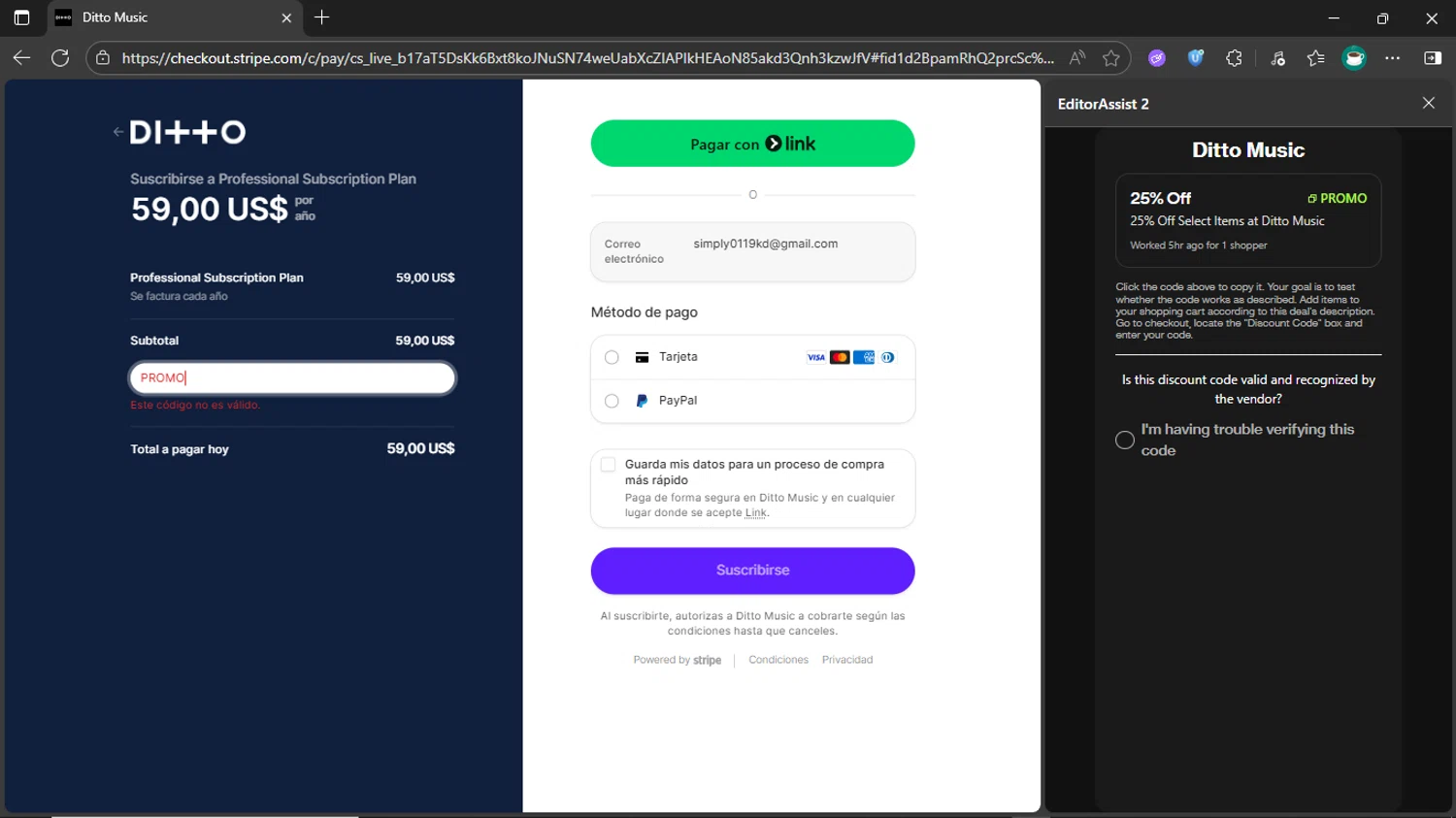Open the Favorites list icon

[x=1315, y=58]
